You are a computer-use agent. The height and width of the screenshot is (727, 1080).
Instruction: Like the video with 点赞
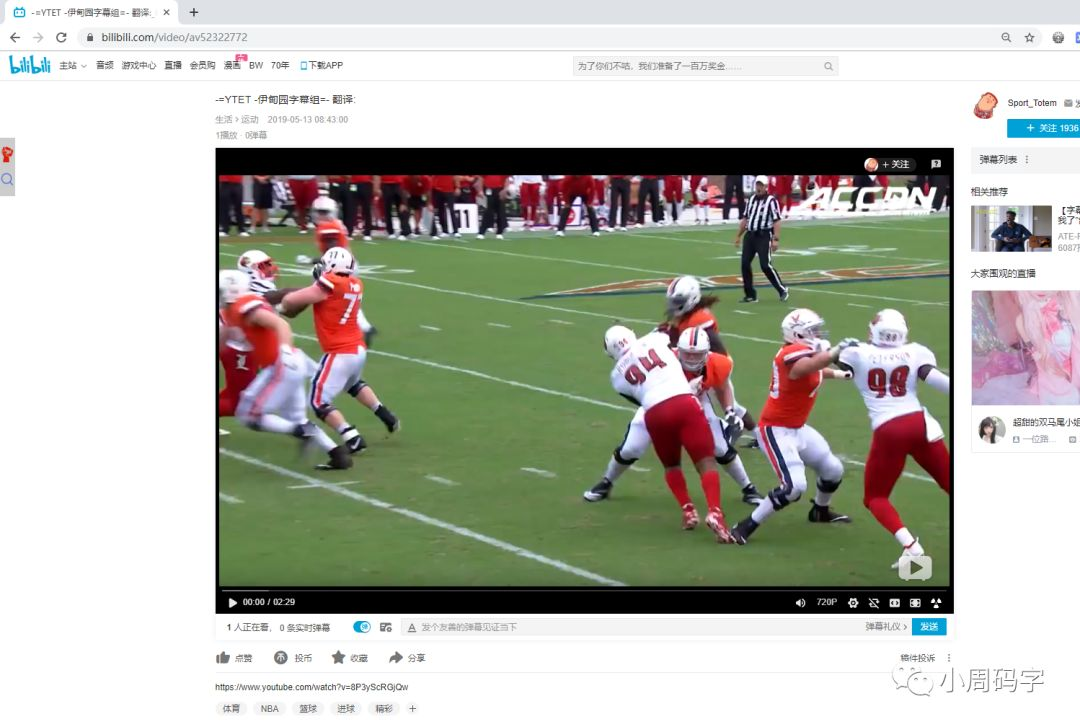click(x=234, y=658)
